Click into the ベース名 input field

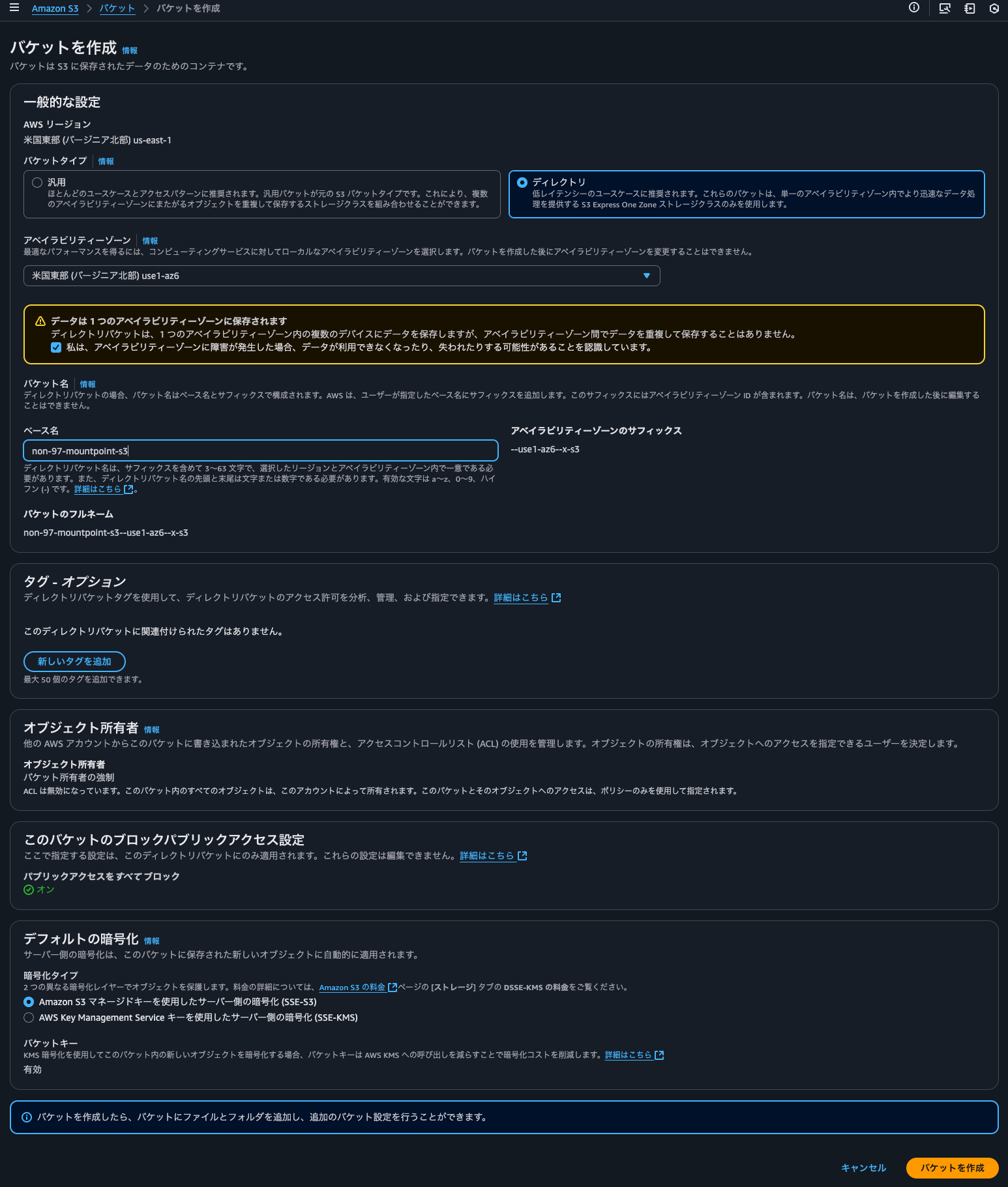point(261,451)
